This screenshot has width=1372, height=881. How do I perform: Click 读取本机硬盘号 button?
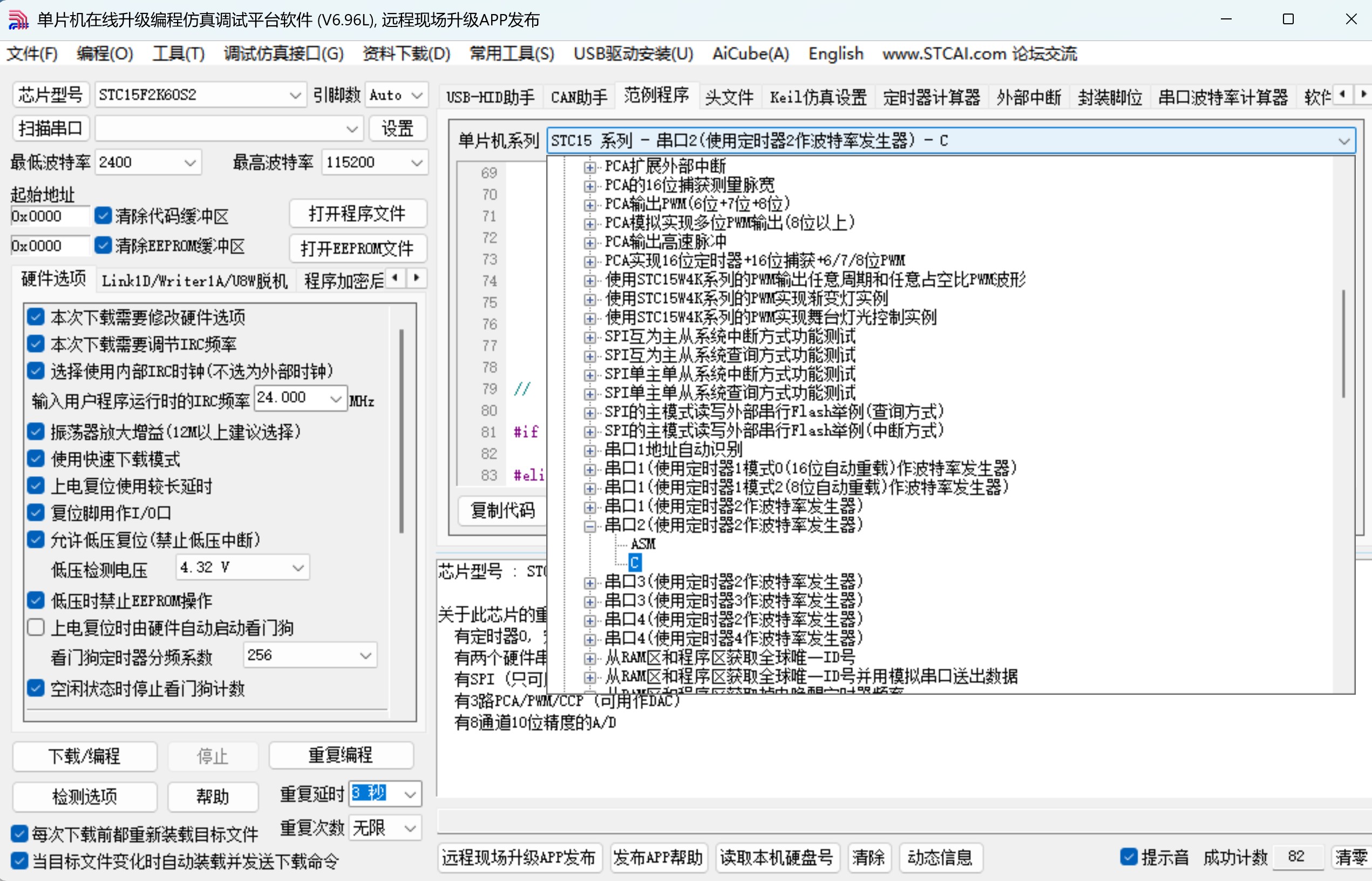(777, 858)
